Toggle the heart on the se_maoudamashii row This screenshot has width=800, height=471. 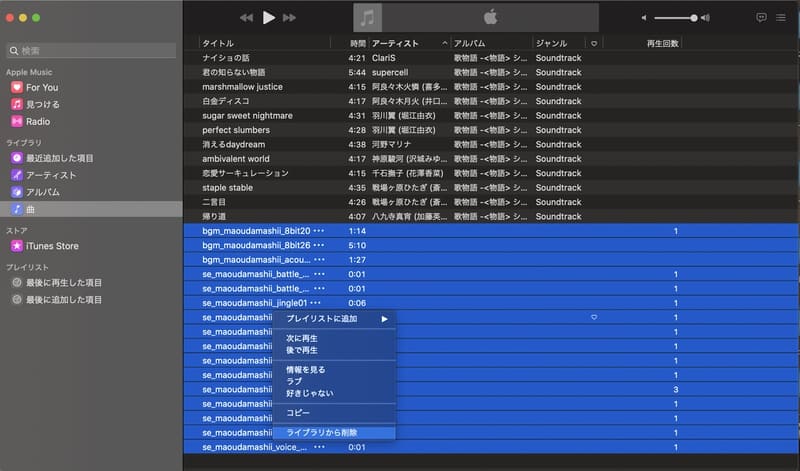point(594,318)
